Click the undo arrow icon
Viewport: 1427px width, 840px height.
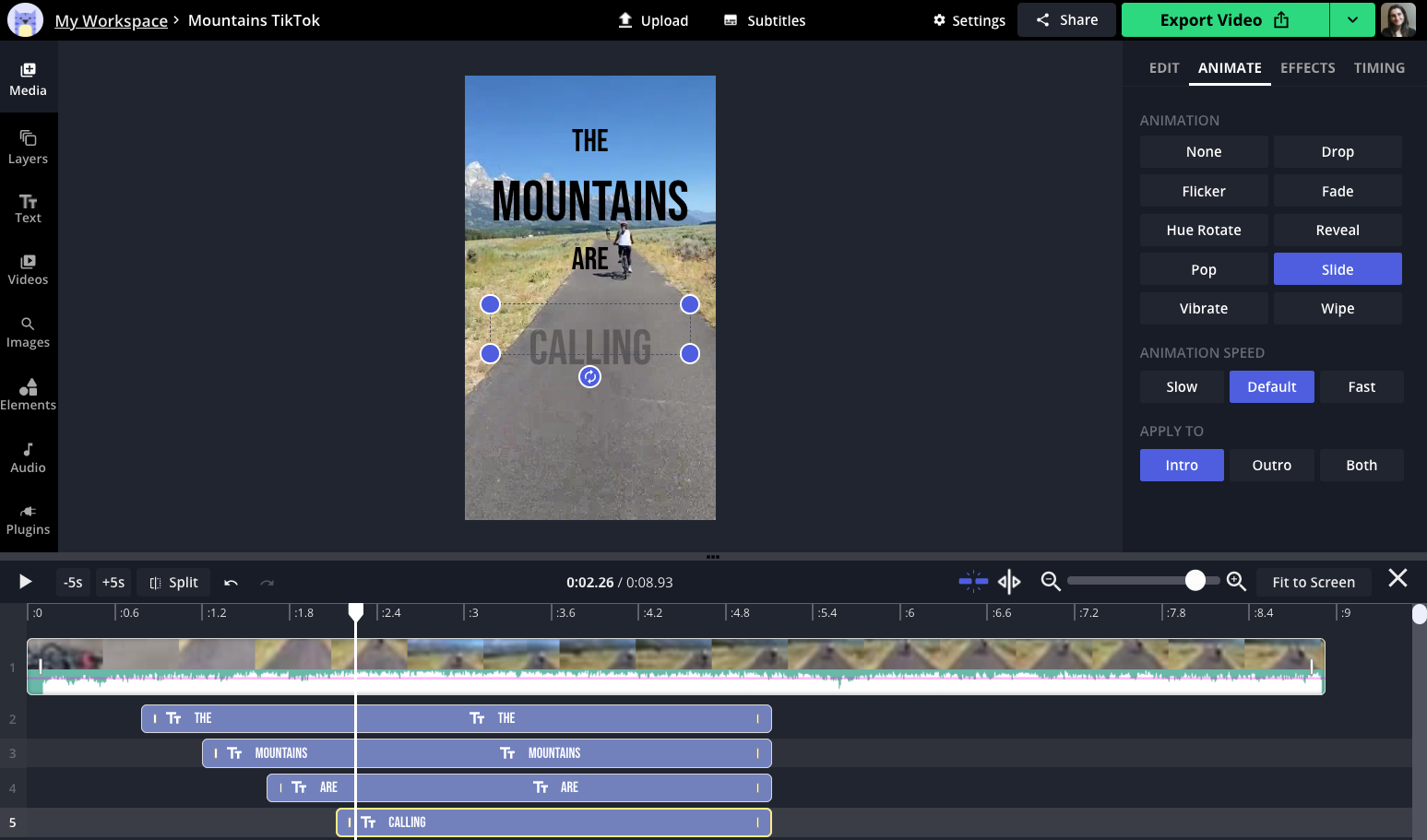point(231,583)
